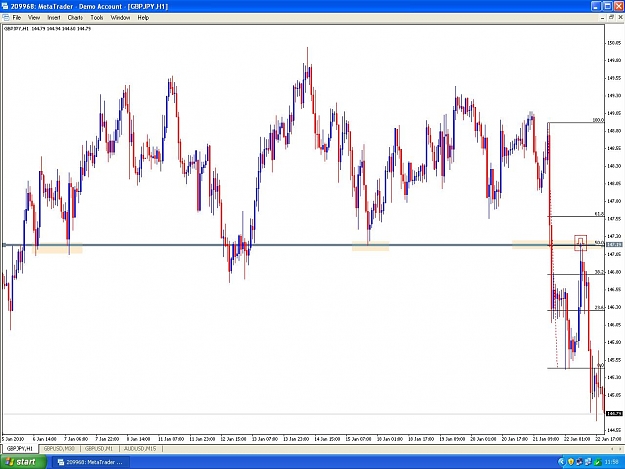Click the MetaTrader icon in the title bar

(x=5, y=6)
